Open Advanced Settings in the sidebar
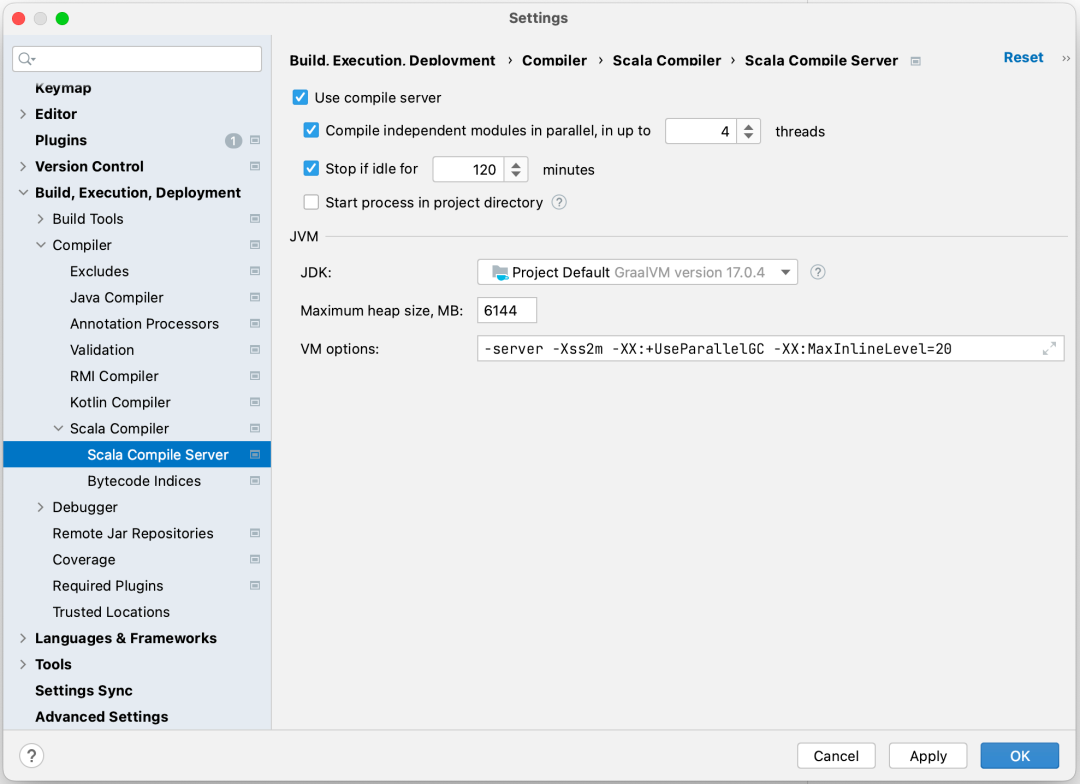The width and height of the screenshot is (1080, 784). coord(101,716)
